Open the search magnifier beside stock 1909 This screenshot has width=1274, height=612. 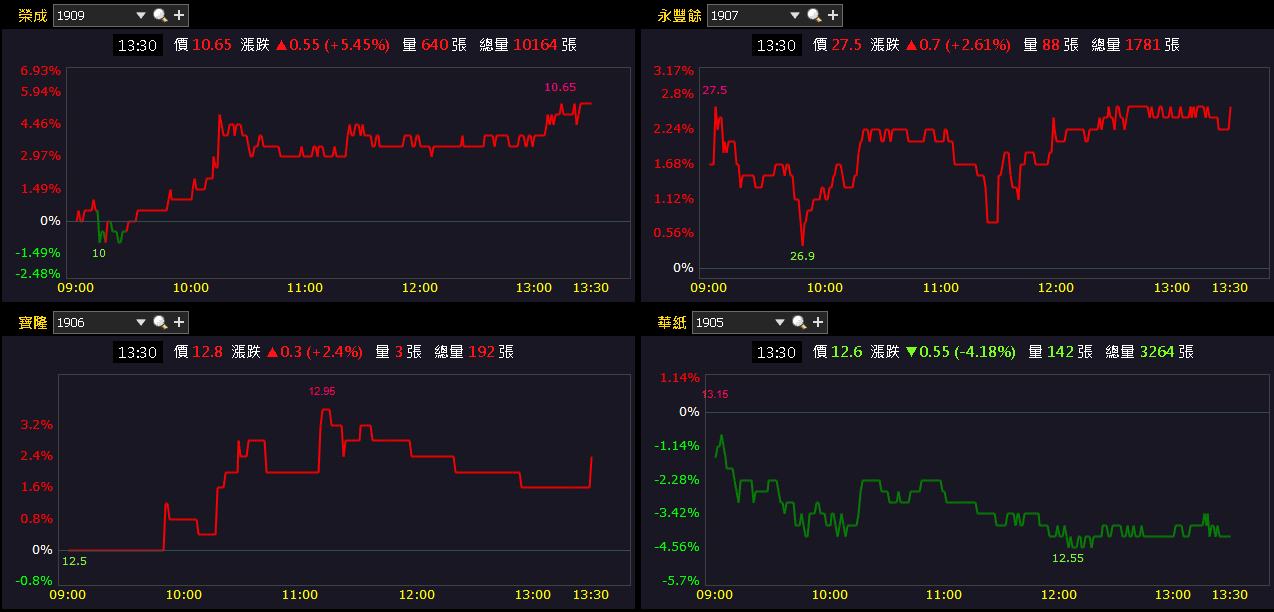(x=160, y=15)
